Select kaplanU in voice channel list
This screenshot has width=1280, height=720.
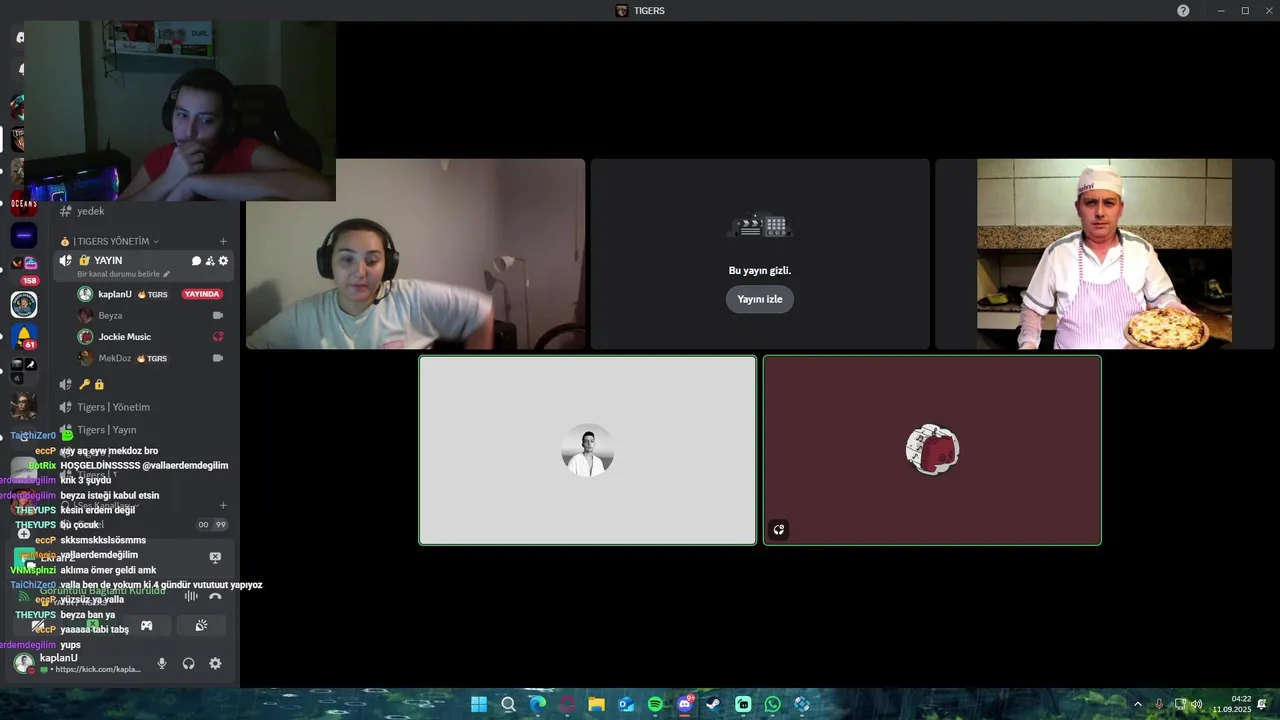click(115, 294)
